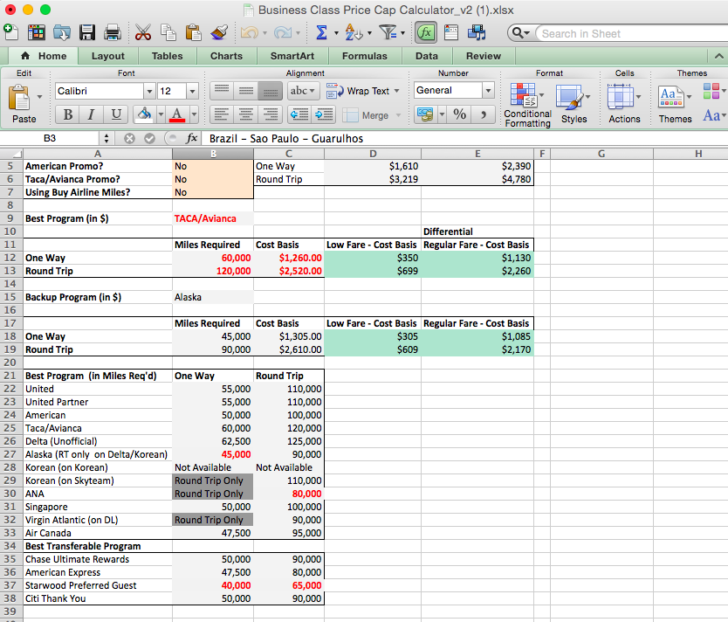Click the New Workbook icon
The height and width of the screenshot is (622, 728).
pos(11,33)
